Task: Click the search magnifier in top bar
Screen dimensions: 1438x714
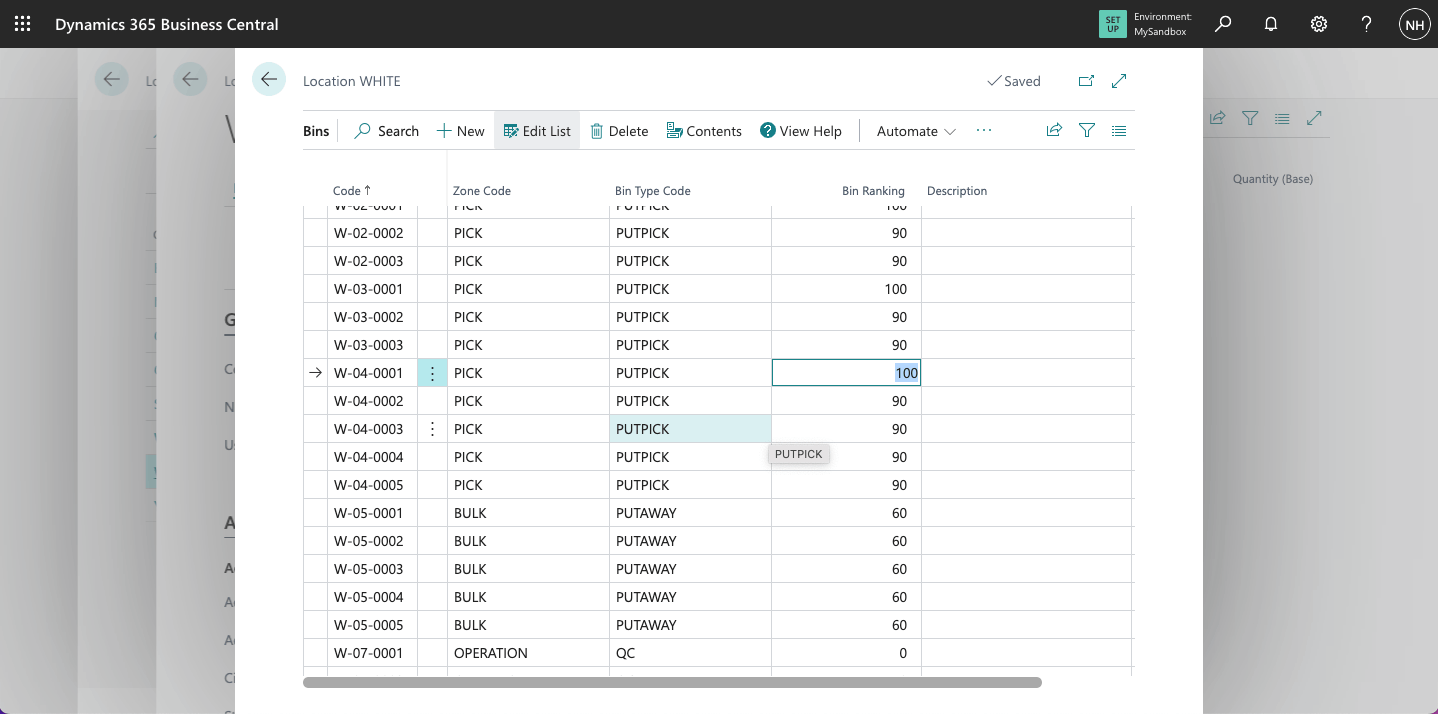Action: coord(1222,24)
